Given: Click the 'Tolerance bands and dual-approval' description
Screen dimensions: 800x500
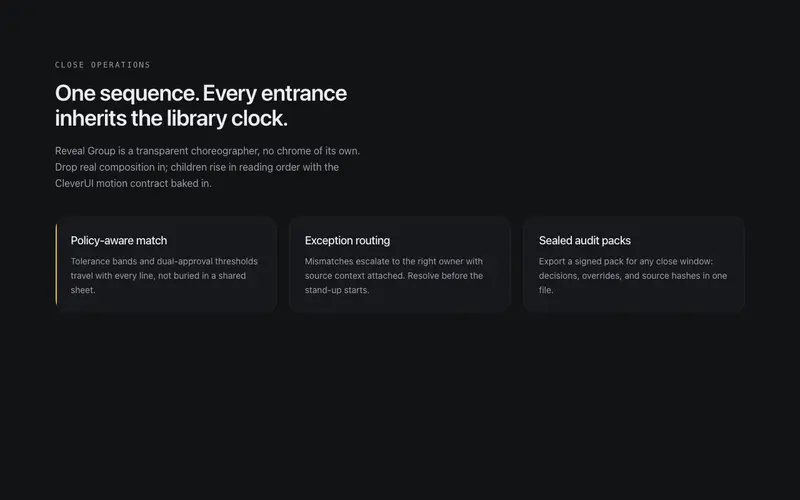Looking at the screenshot, I should [164, 276].
